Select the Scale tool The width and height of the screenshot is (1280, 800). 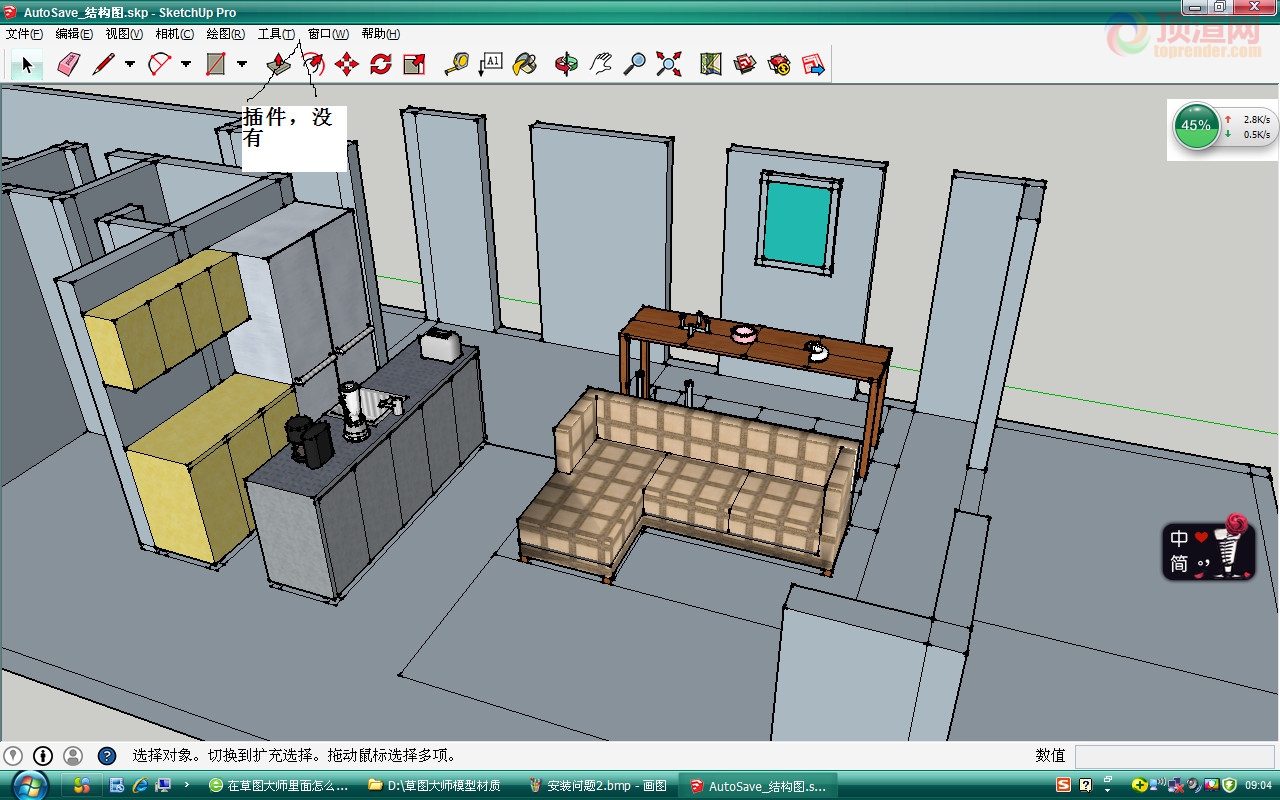point(415,65)
